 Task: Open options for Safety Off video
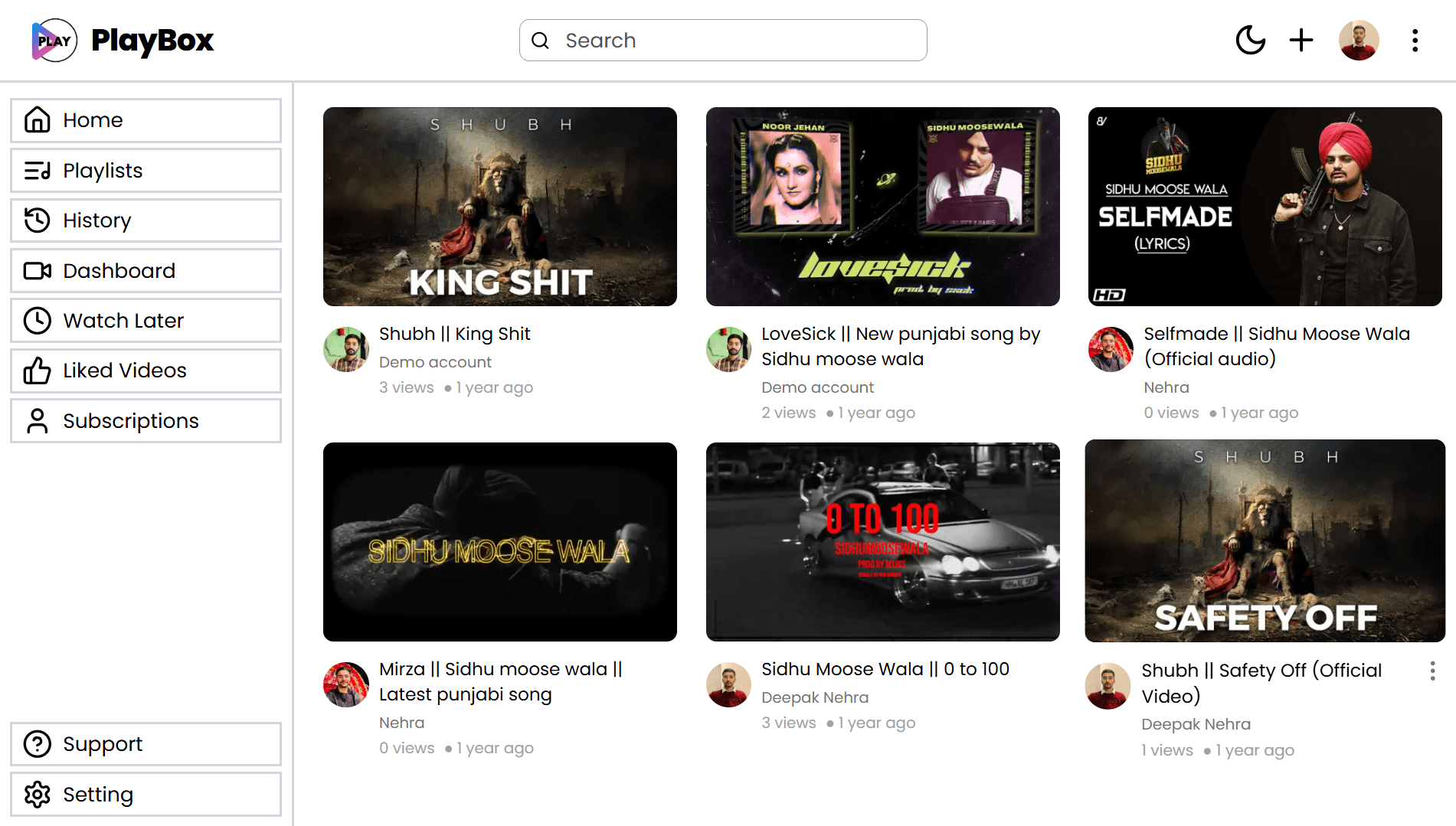1432,671
